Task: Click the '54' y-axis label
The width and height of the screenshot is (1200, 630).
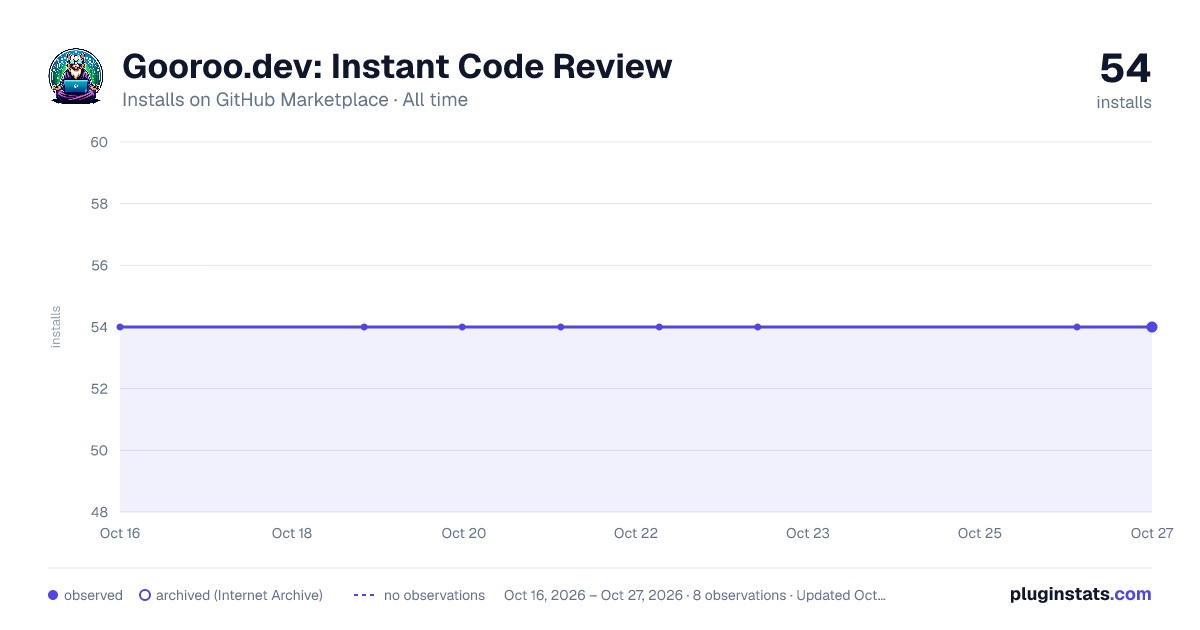Action: click(99, 327)
